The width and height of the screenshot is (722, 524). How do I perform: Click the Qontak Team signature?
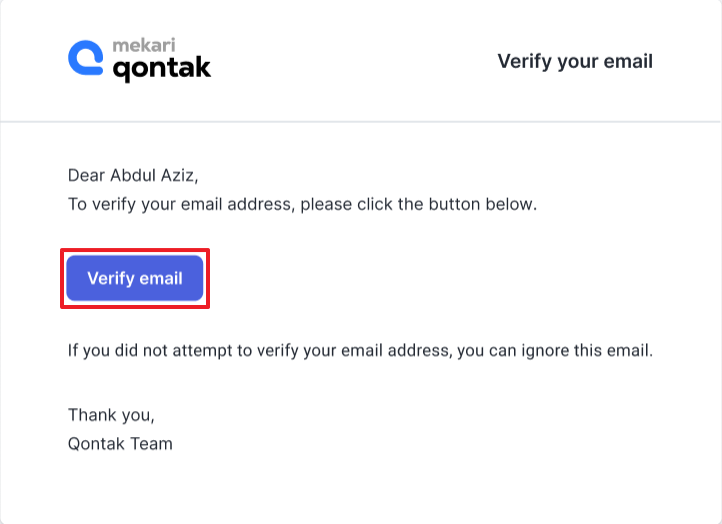point(120,444)
